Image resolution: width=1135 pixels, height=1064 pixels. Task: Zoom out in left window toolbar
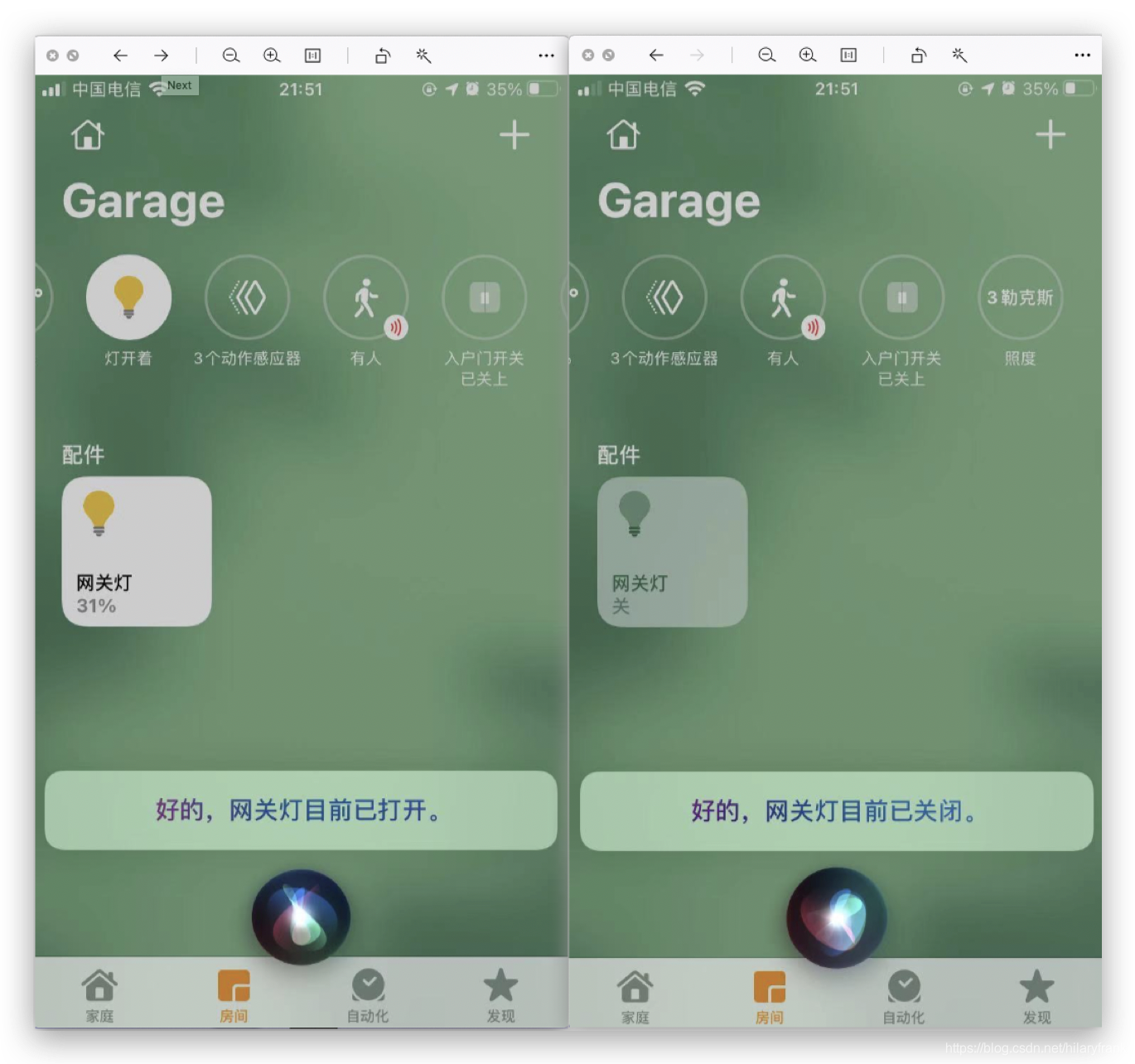(231, 56)
